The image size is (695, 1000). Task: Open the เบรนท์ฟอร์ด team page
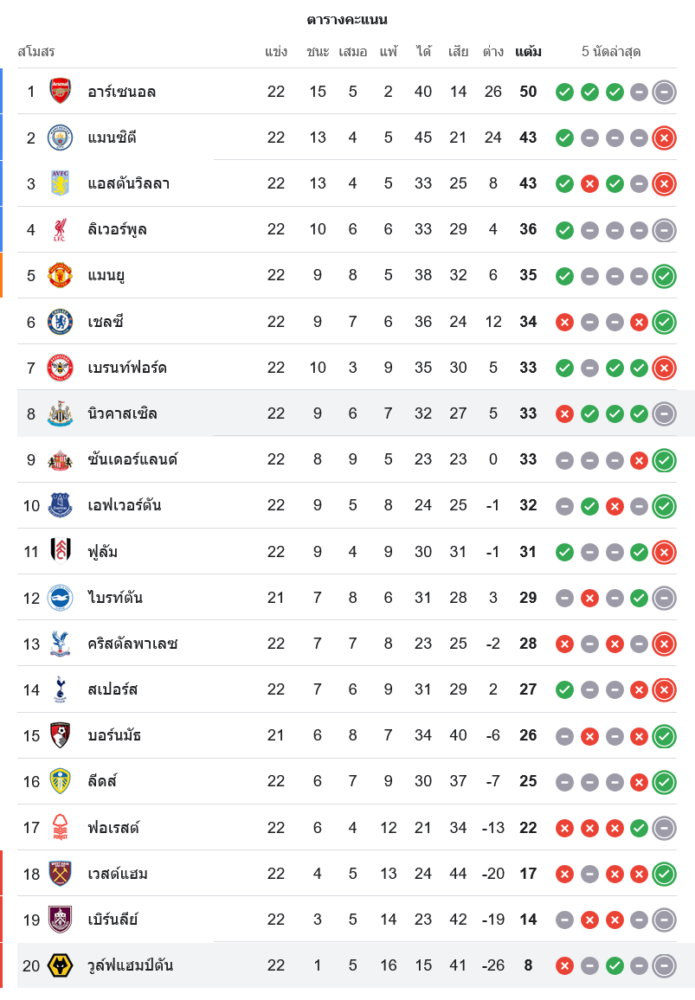coord(127,368)
